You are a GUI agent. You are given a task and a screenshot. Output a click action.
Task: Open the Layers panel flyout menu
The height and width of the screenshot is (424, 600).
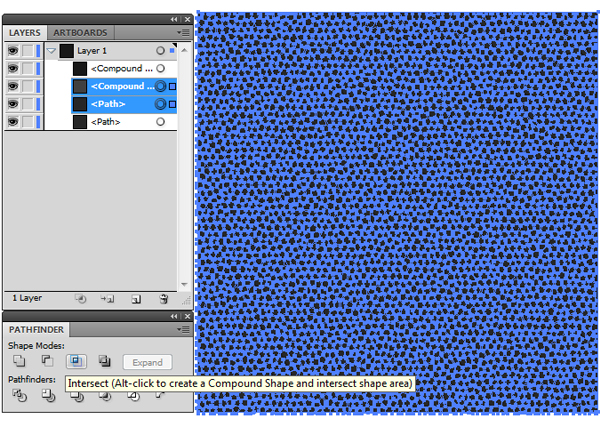(x=184, y=33)
